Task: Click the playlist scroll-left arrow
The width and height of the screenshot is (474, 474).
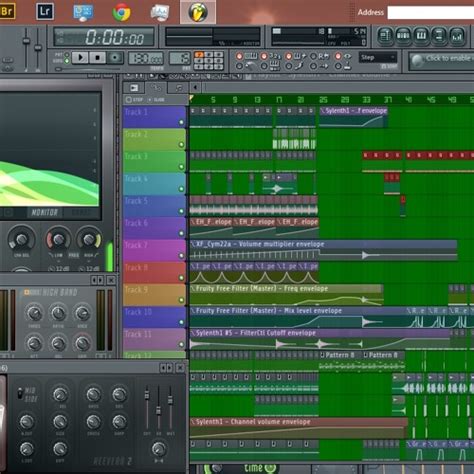Action: pyautogui.click(x=195, y=88)
